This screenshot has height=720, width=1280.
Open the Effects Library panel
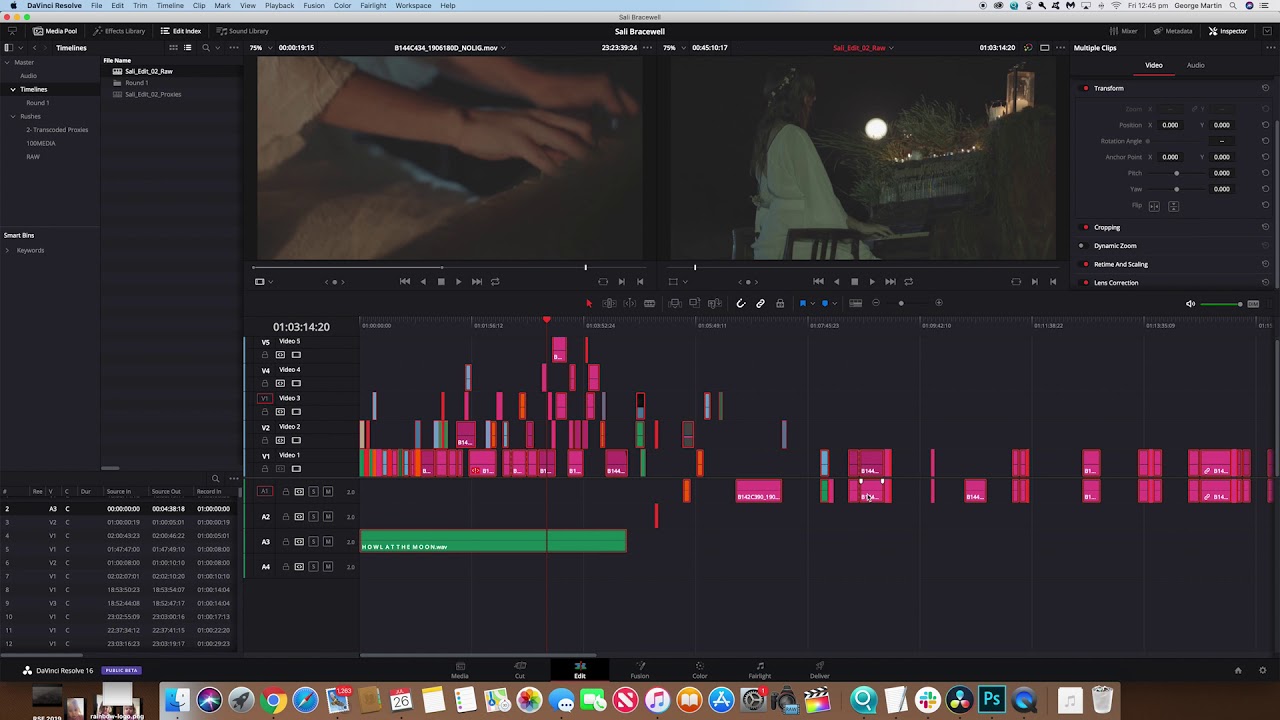coord(119,31)
